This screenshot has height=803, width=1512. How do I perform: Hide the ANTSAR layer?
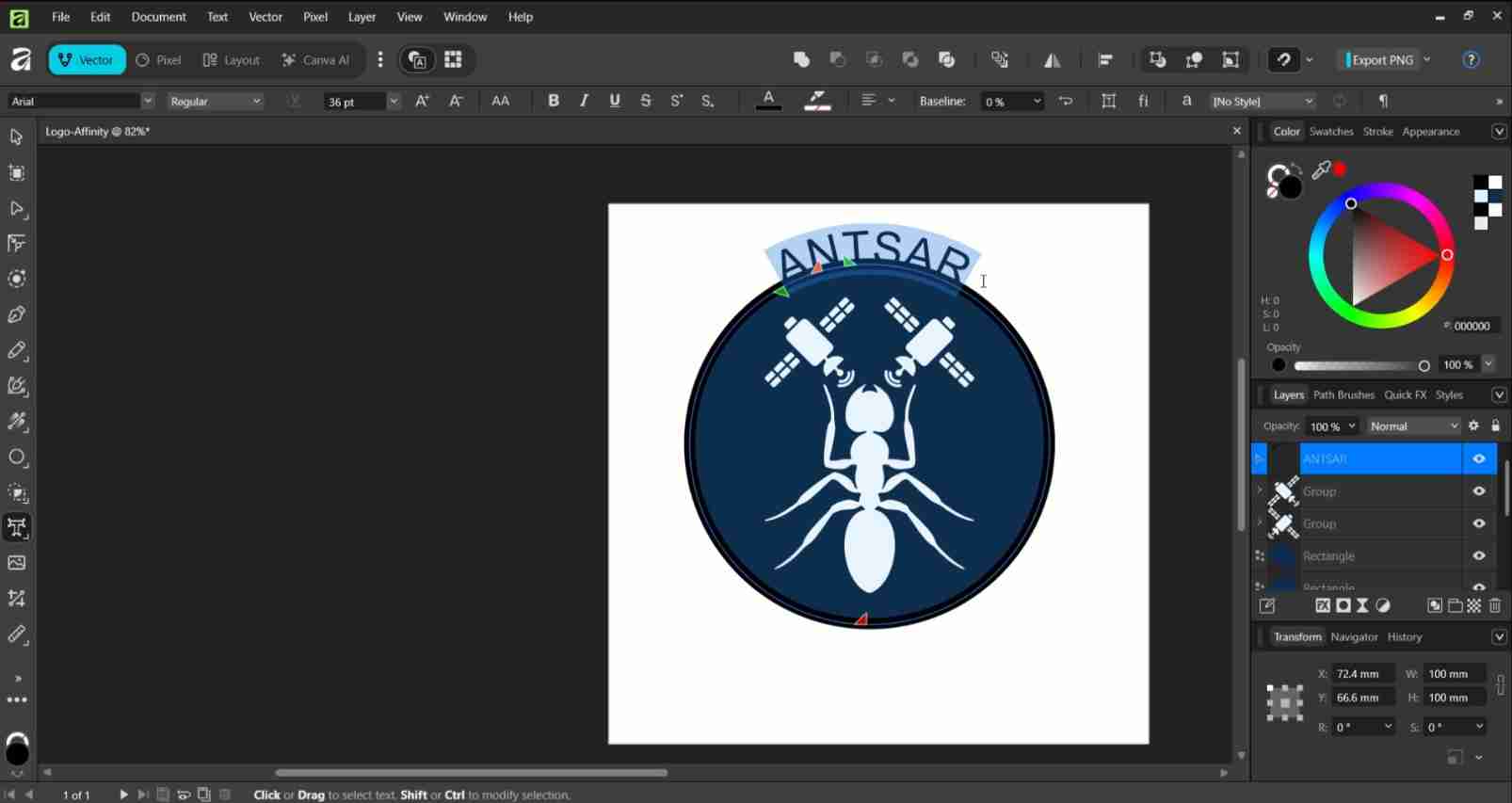1479,458
